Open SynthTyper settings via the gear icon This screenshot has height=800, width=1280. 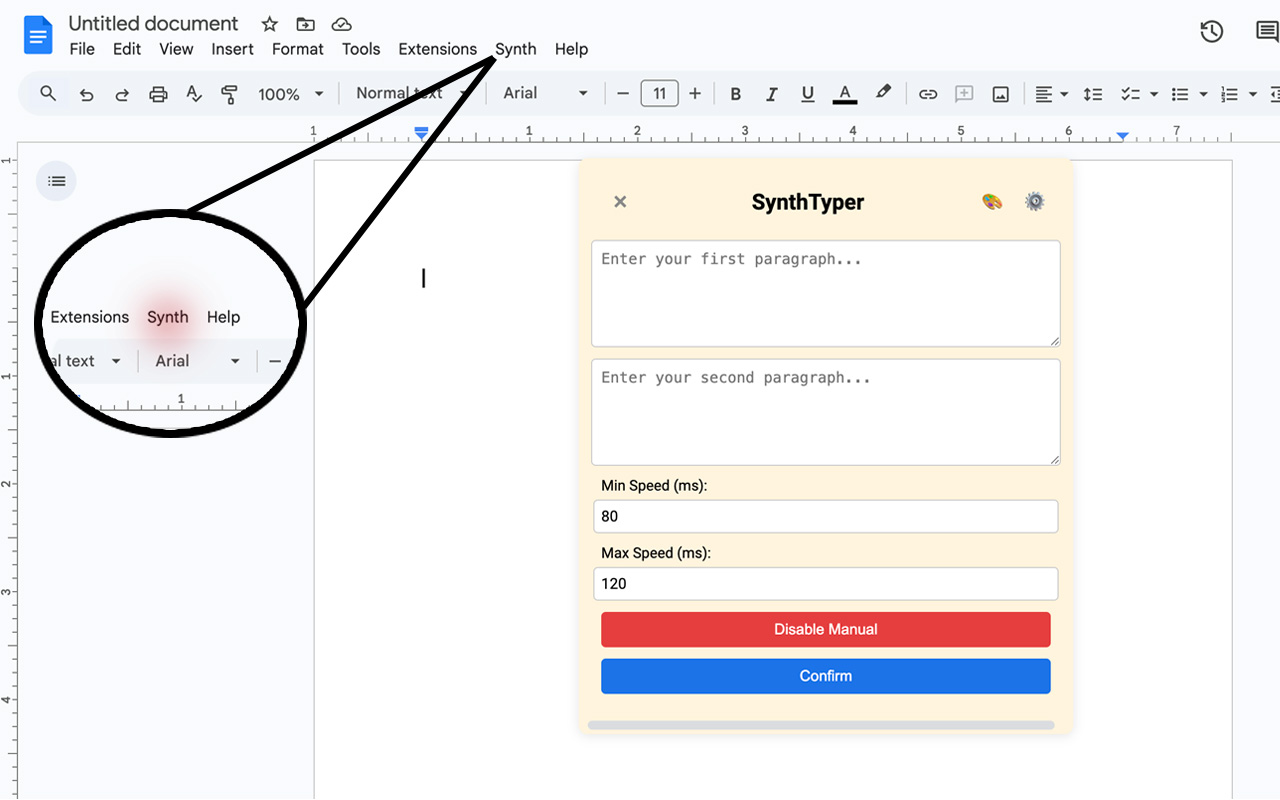tap(1035, 201)
